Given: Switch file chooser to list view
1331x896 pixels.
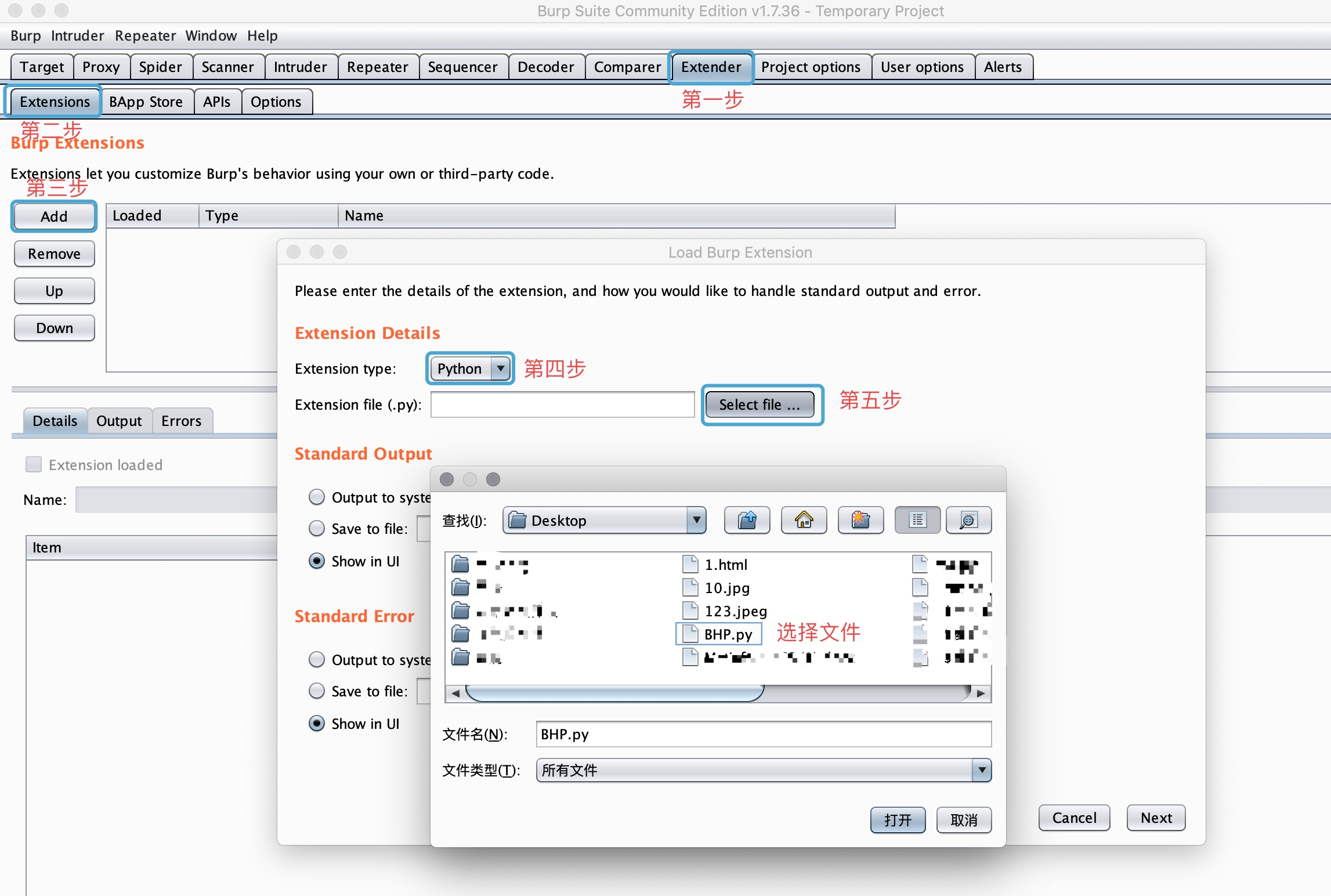Looking at the screenshot, I should click(918, 520).
